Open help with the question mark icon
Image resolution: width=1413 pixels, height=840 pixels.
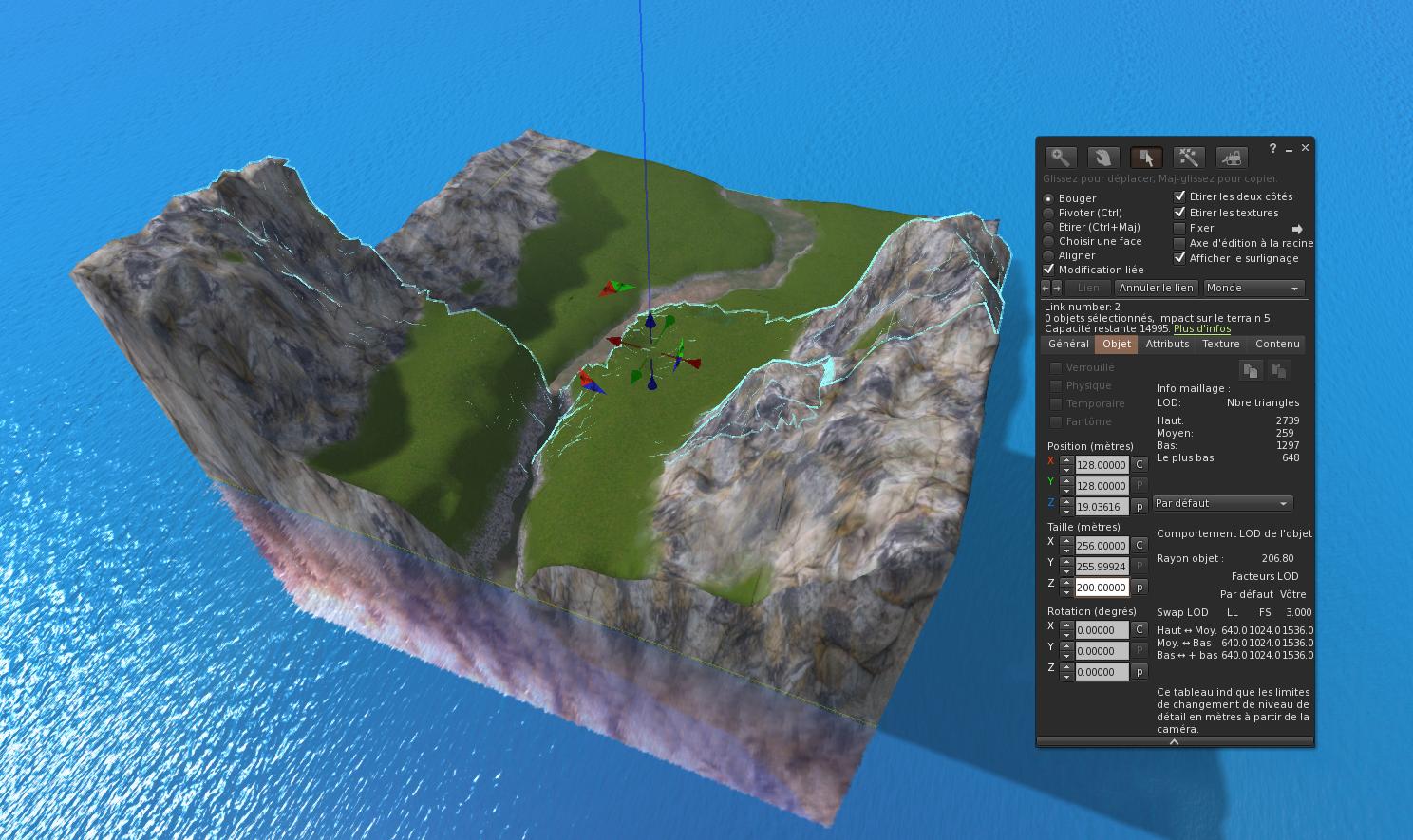(1273, 149)
